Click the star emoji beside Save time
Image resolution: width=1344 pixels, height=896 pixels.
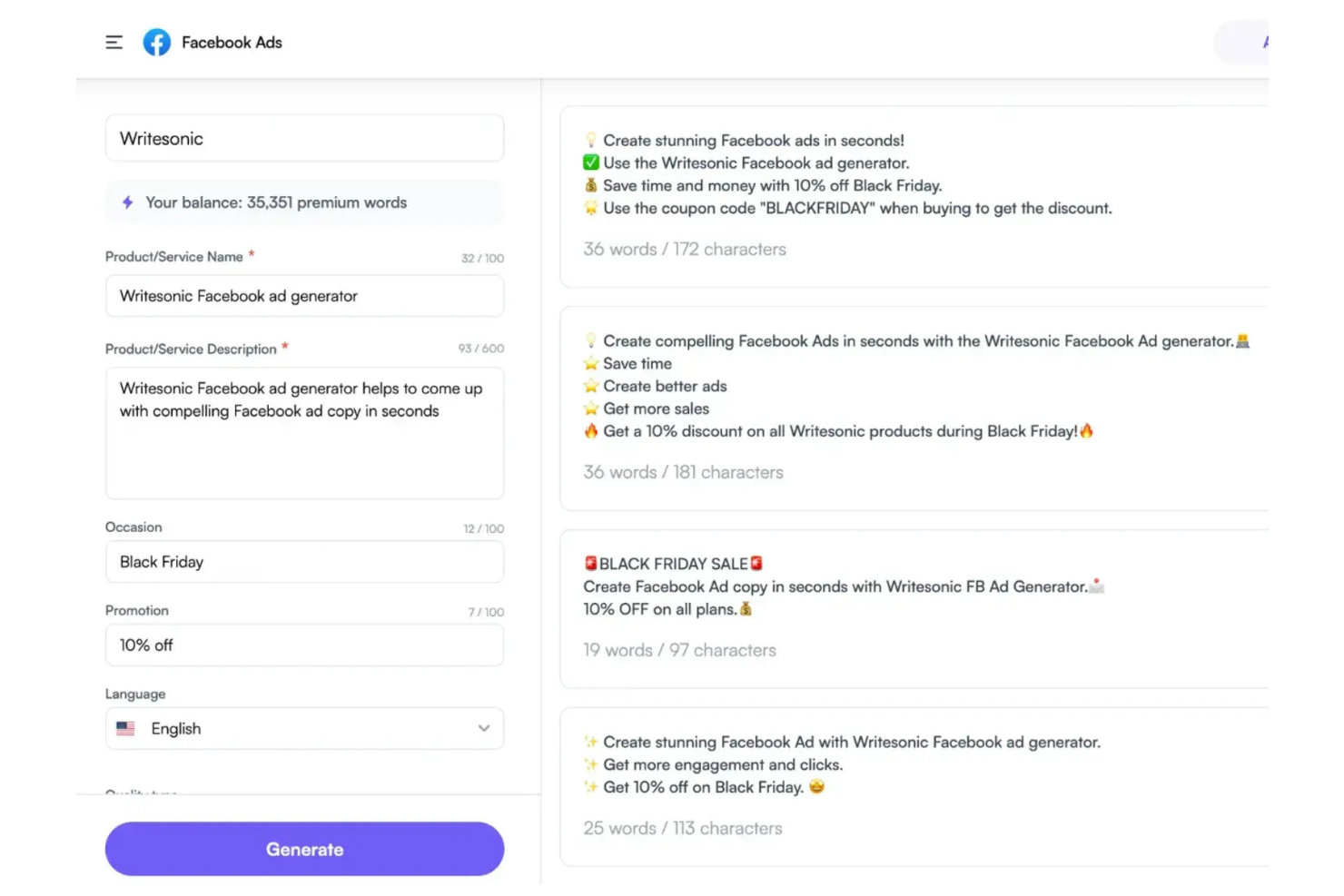coord(590,363)
